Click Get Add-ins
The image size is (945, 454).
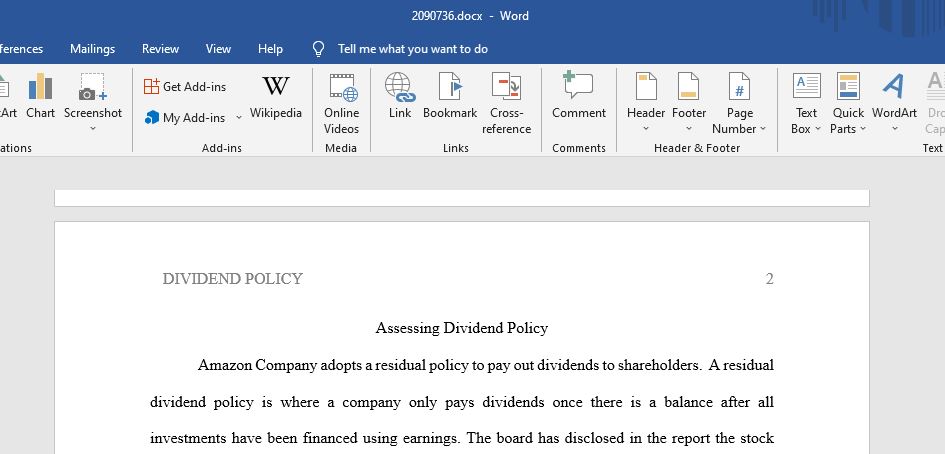tap(185, 87)
